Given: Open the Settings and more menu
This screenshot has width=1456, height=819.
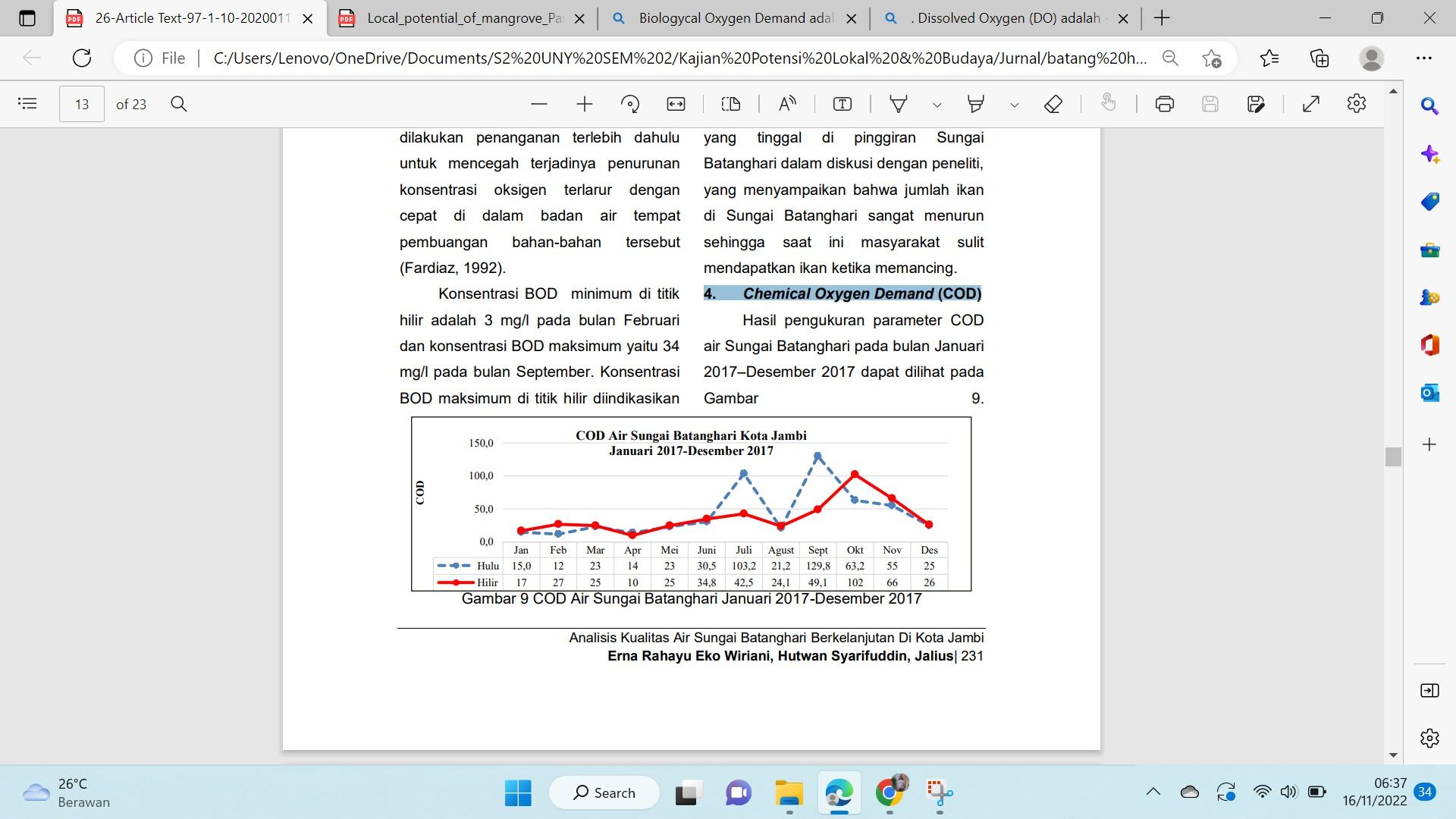Looking at the screenshot, I should click(x=1423, y=58).
